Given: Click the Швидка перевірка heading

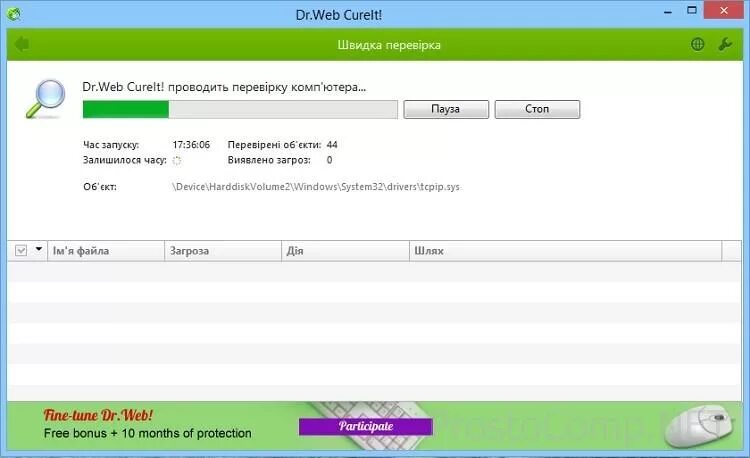Looking at the screenshot, I should pyautogui.click(x=389, y=45).
